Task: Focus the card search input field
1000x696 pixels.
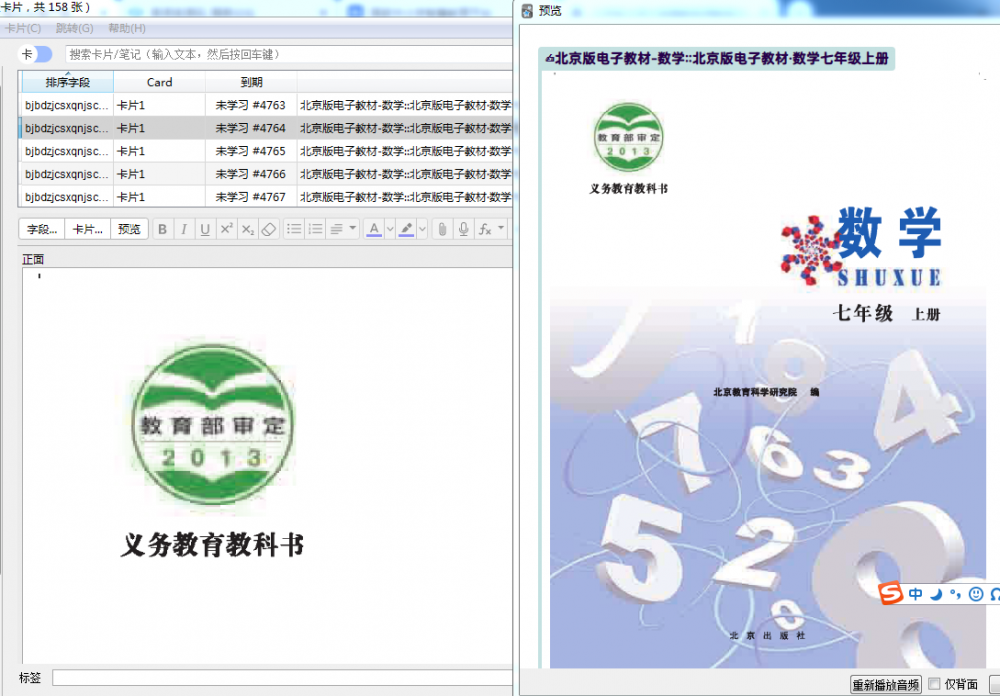Action: 289,54
